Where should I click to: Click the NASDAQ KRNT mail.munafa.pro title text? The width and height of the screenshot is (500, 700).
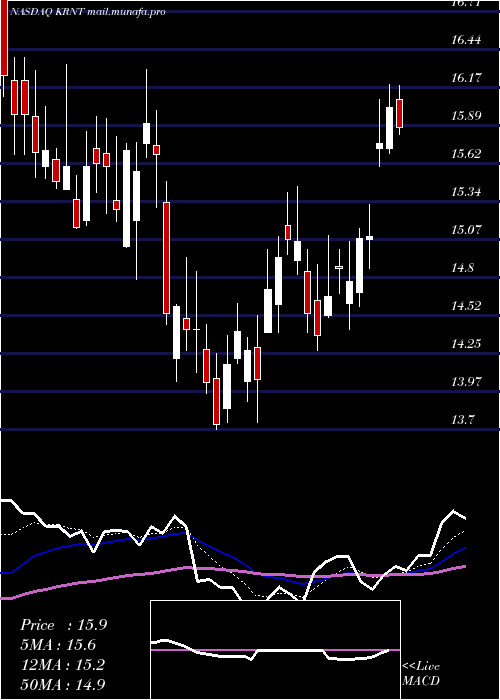point(88,12)
